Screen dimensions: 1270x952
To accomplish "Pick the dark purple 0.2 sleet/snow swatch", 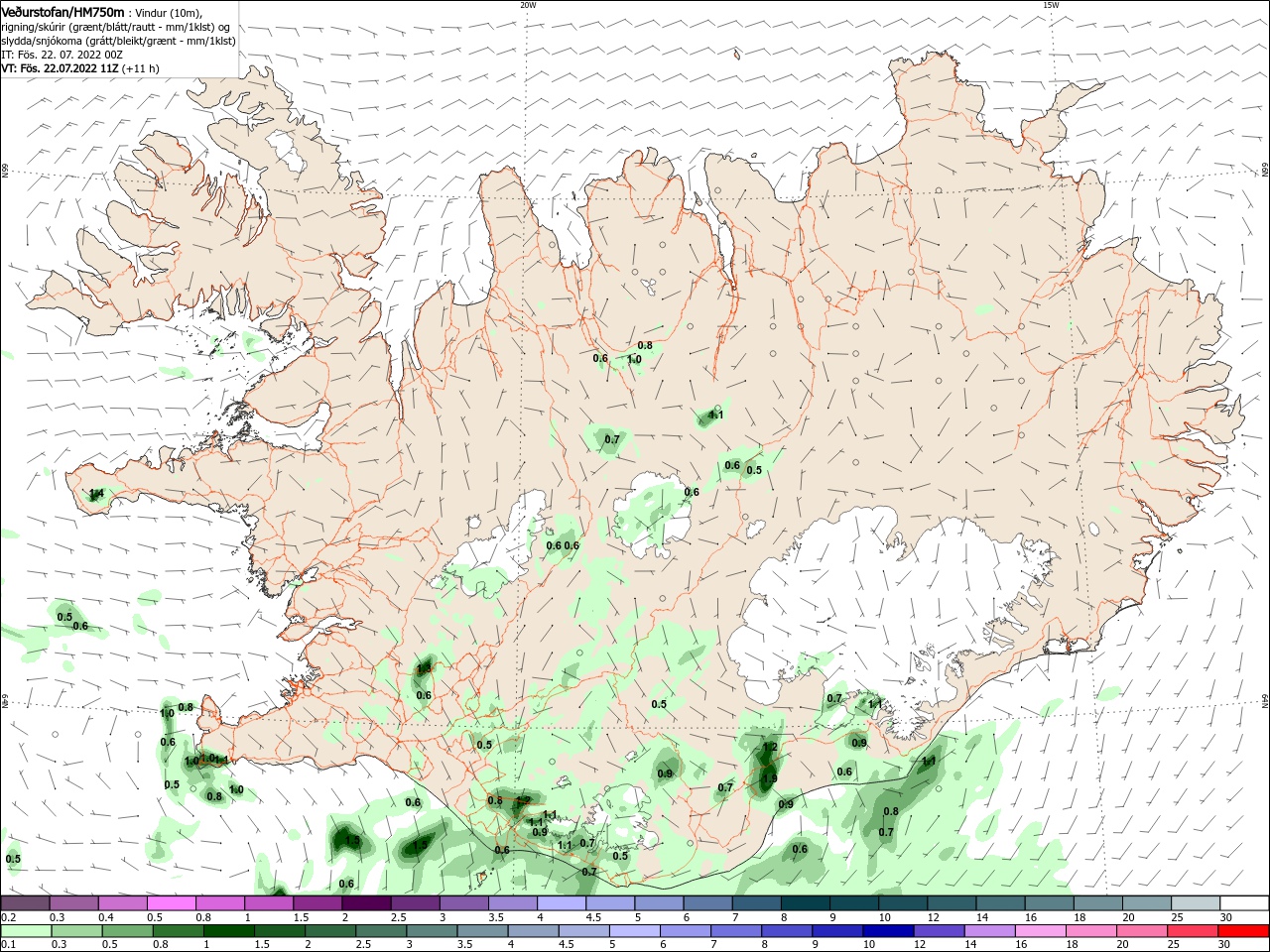I will pos(25,903).
